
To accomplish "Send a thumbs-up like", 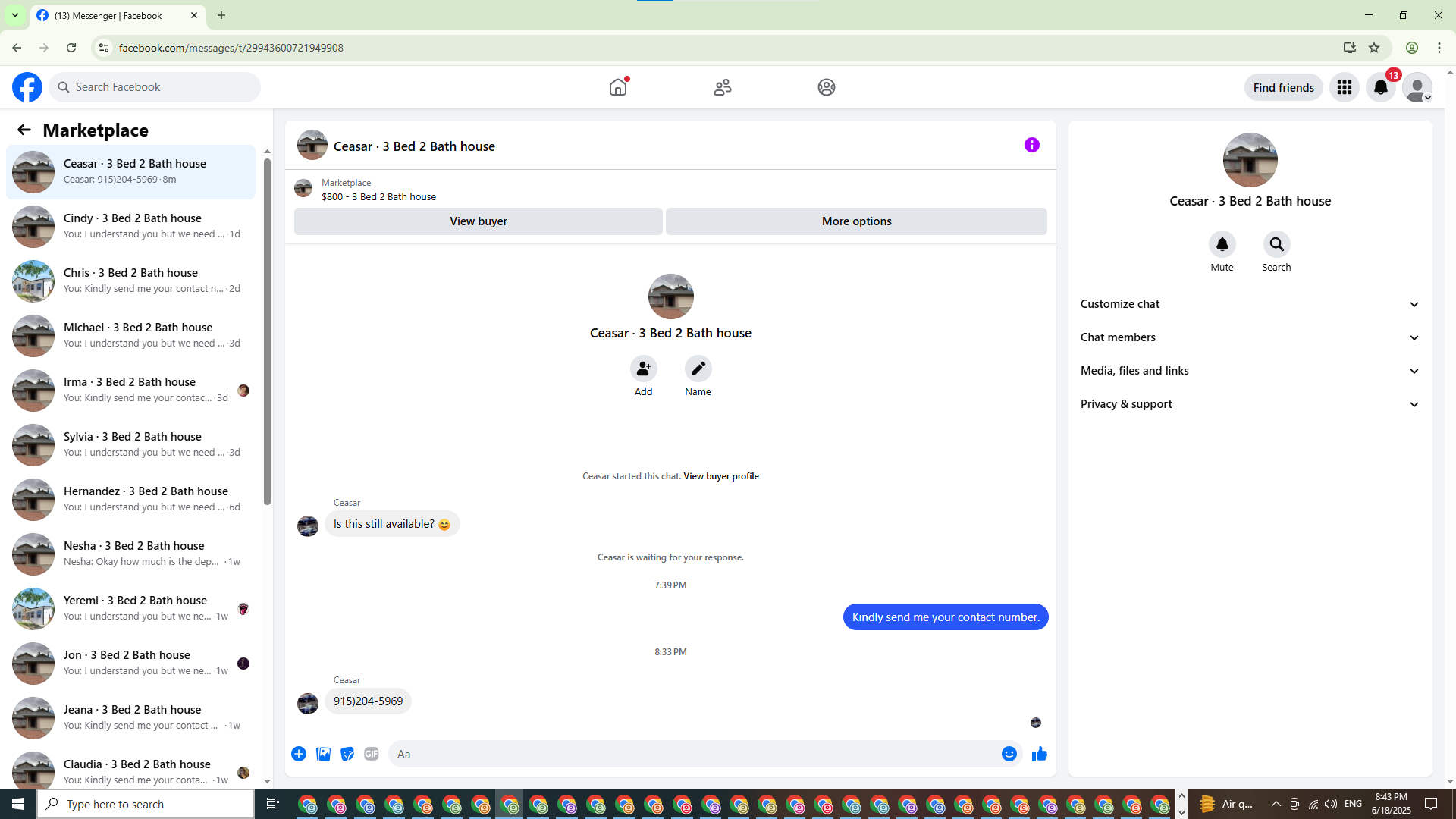I will click(x=1040, y=754).
